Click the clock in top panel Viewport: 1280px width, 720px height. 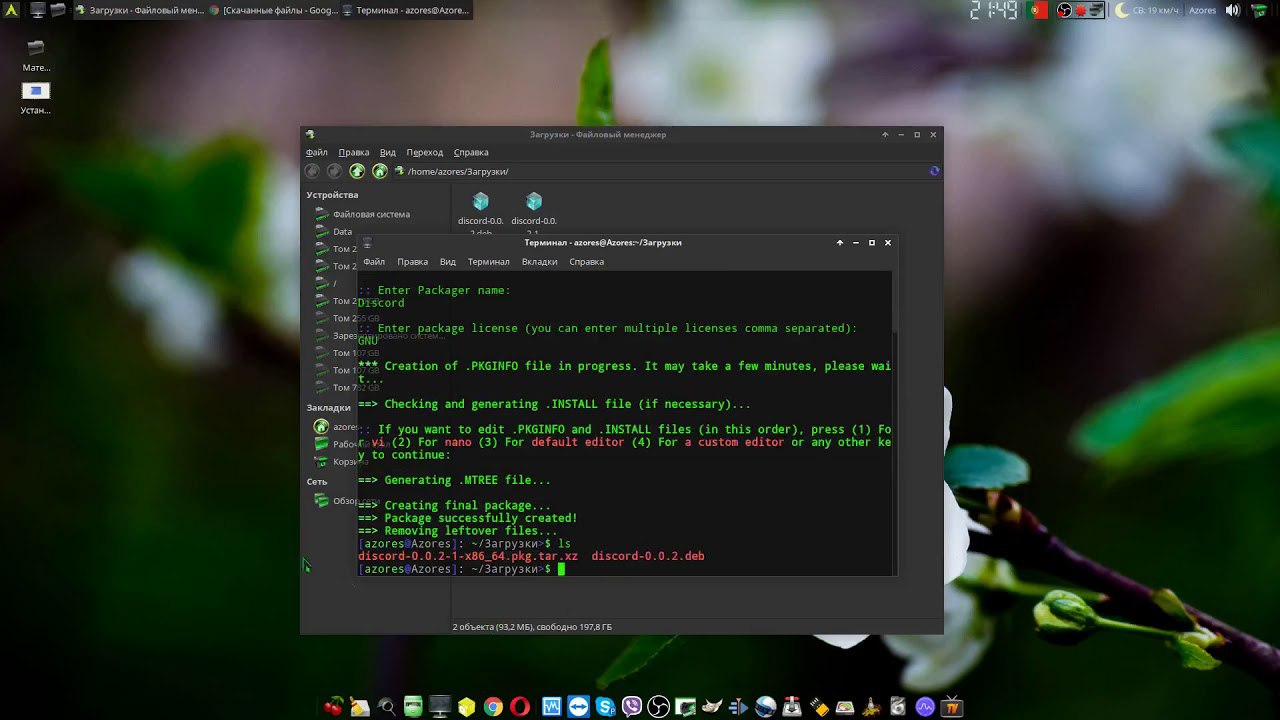coord(994,10)
